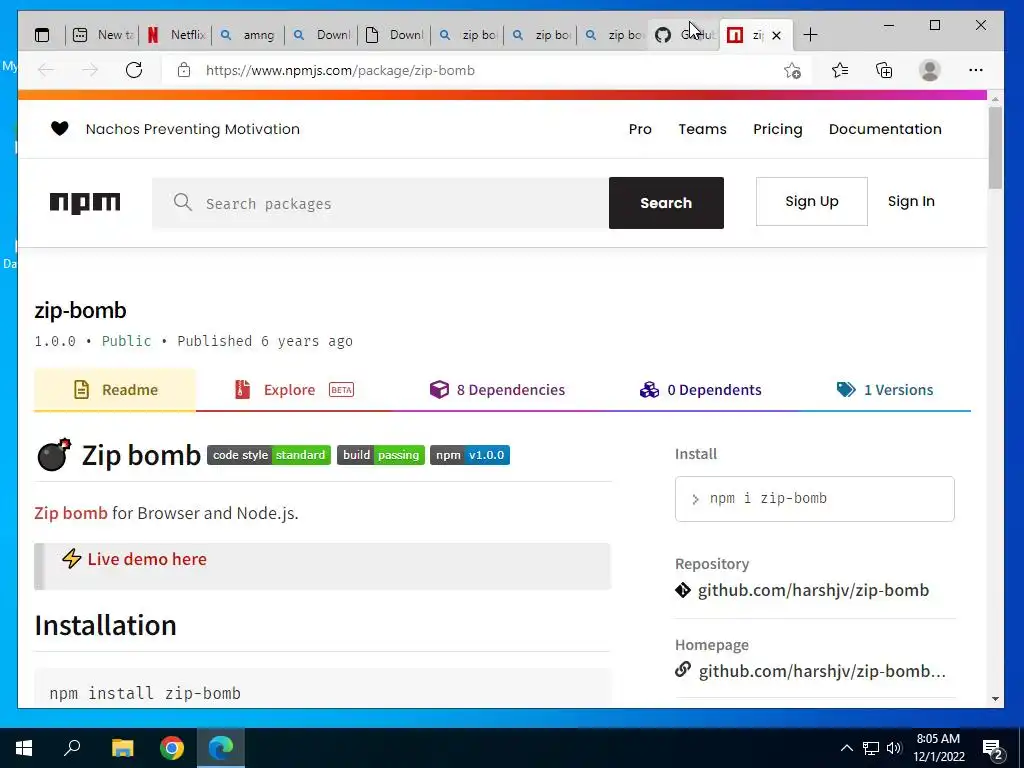
Task: Open the notification center icon
Action: (x=992, y=749)
